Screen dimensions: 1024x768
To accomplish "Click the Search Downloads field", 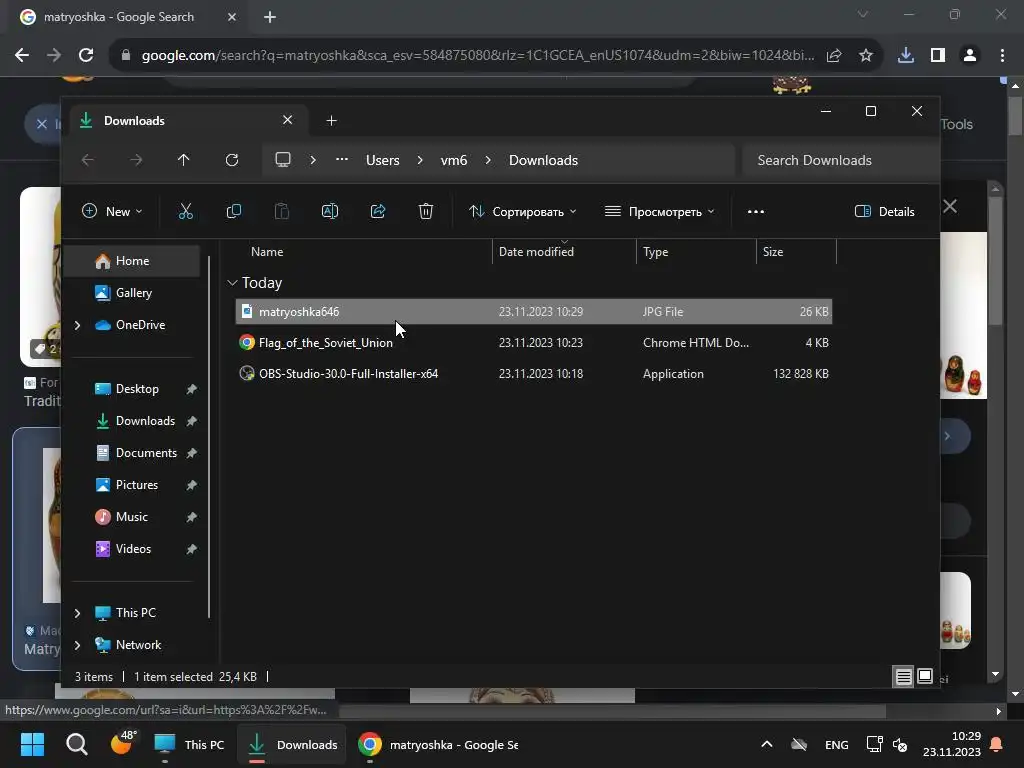I will (x=839, y=160).
